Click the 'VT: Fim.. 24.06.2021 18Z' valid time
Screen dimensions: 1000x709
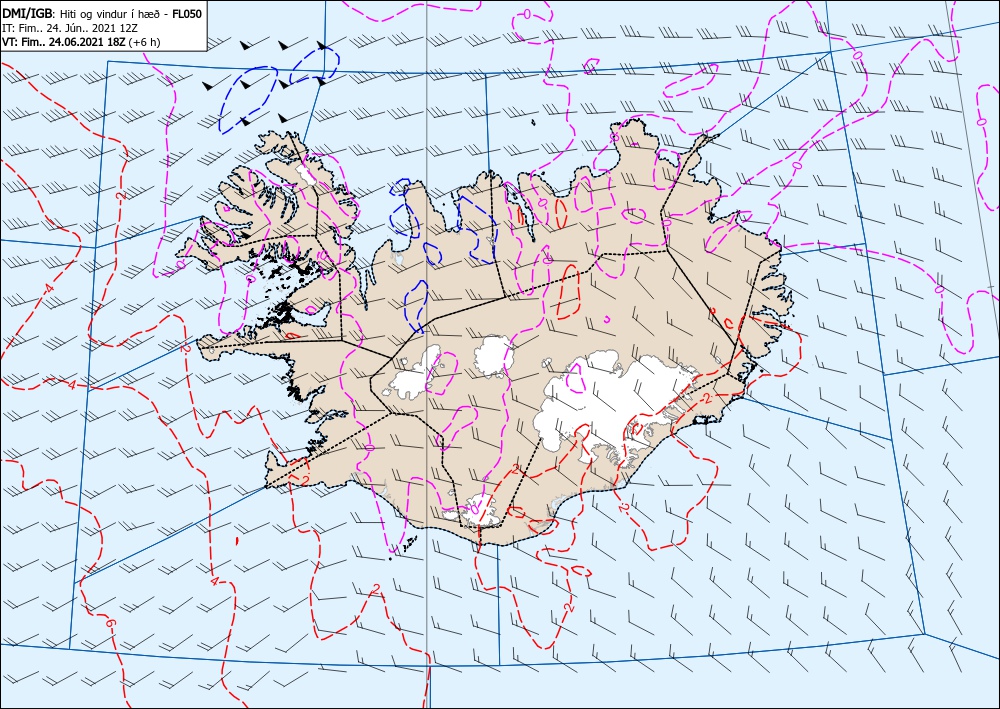64,42
